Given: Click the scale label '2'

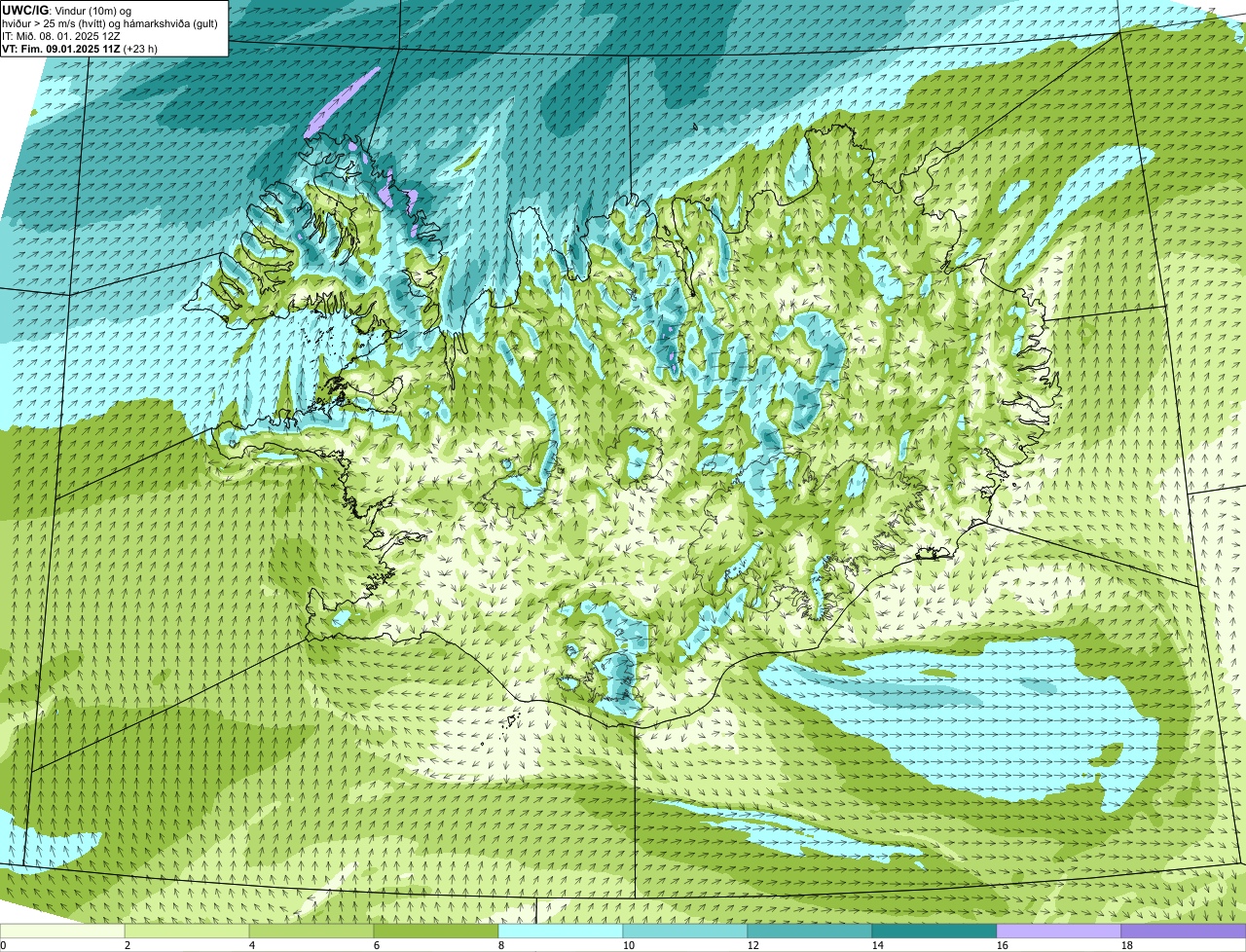Looking at the screenshot, I should click(x=128, y=945).
